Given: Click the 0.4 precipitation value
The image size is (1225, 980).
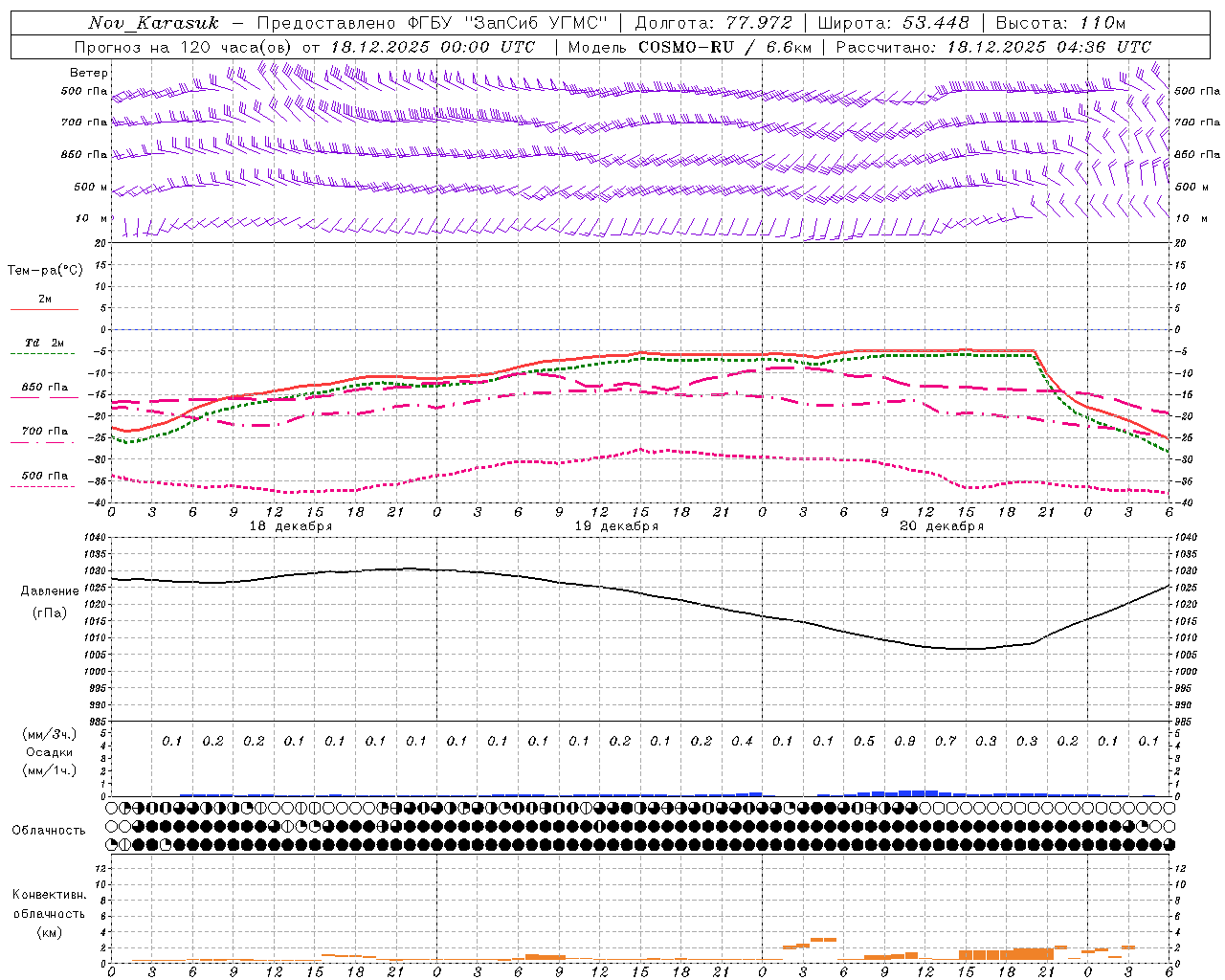Looking at the screenshot, I should click(742, 742).
